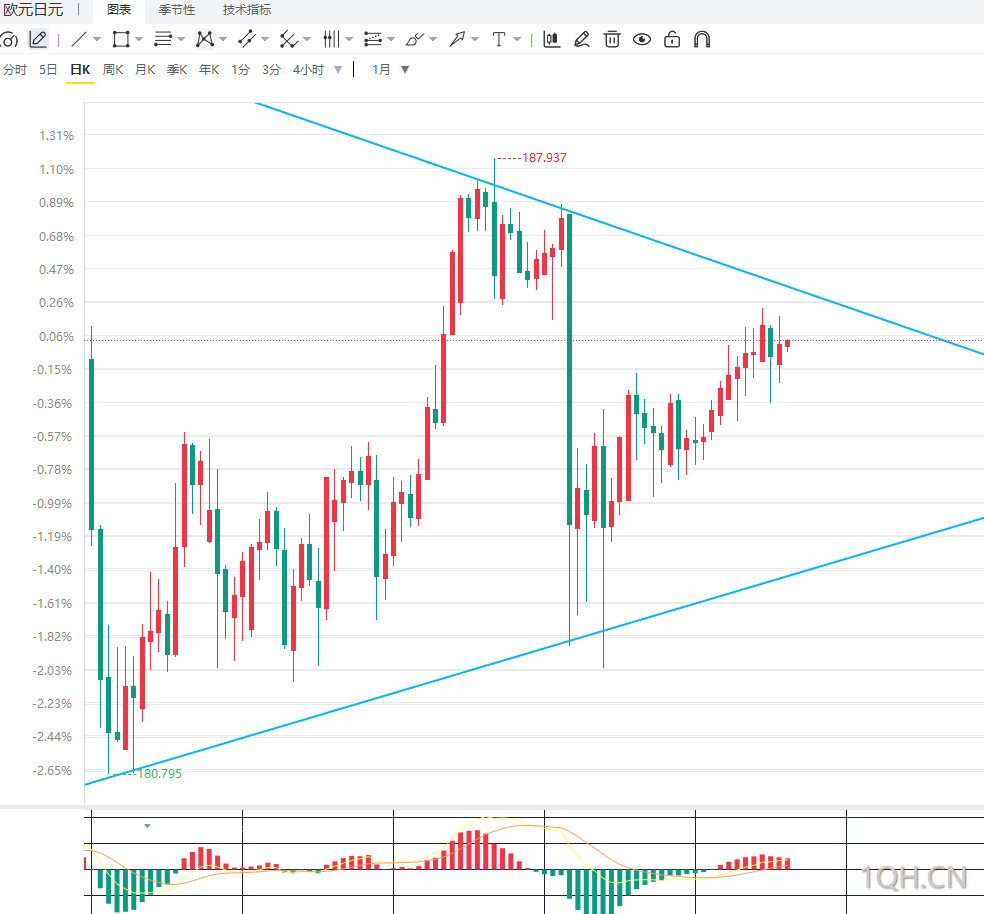Select the 5日 timeframe

pyautogui.click(x=48, y=70)
